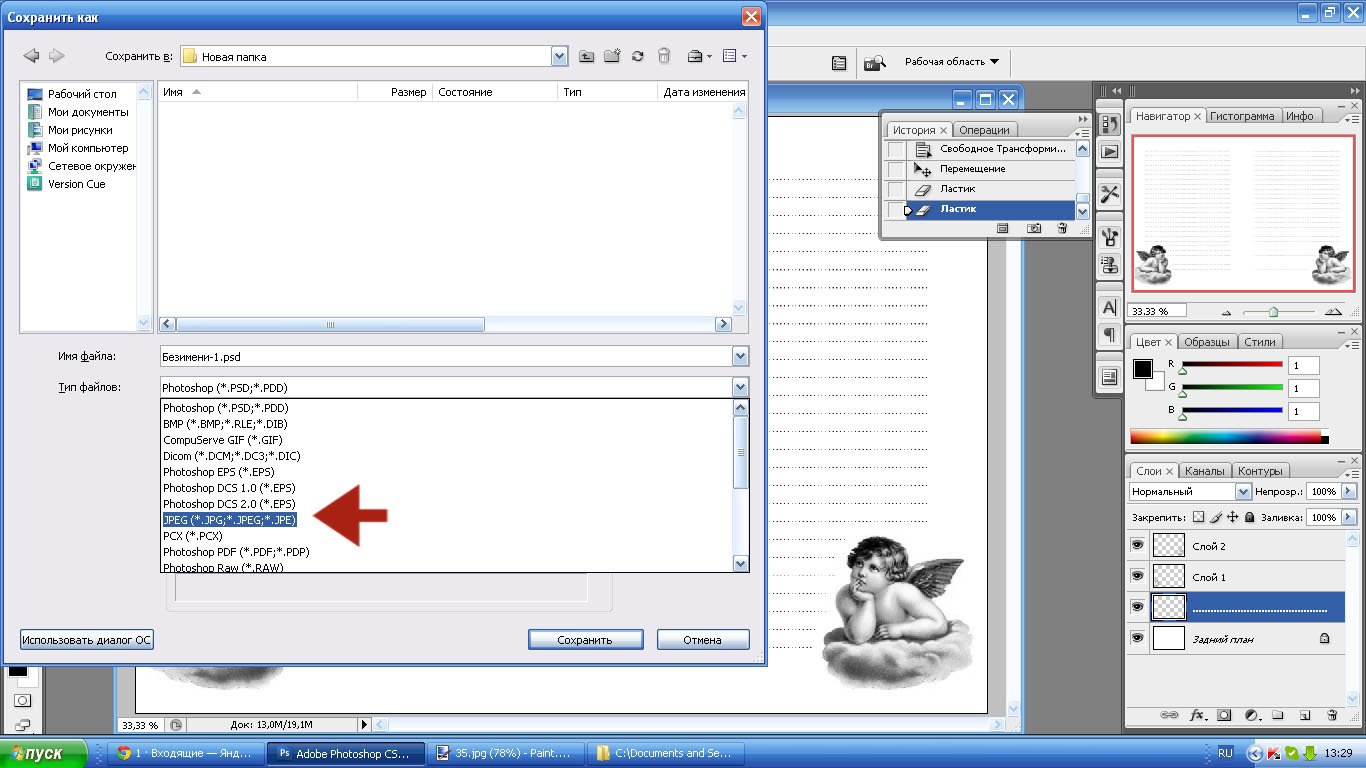Open Мой компьютер location
This screenshot has height=768, width=1366.
click(x=78, y=148)
